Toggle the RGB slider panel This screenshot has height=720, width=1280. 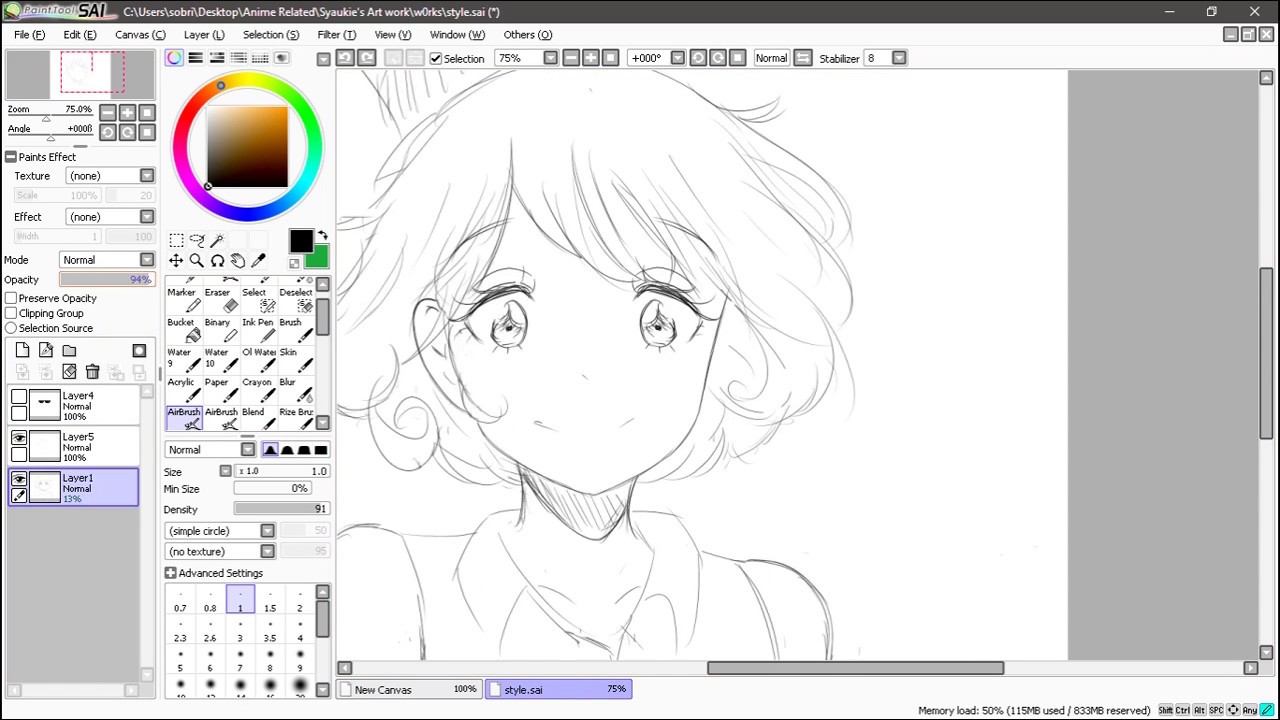tap(196, 58)
